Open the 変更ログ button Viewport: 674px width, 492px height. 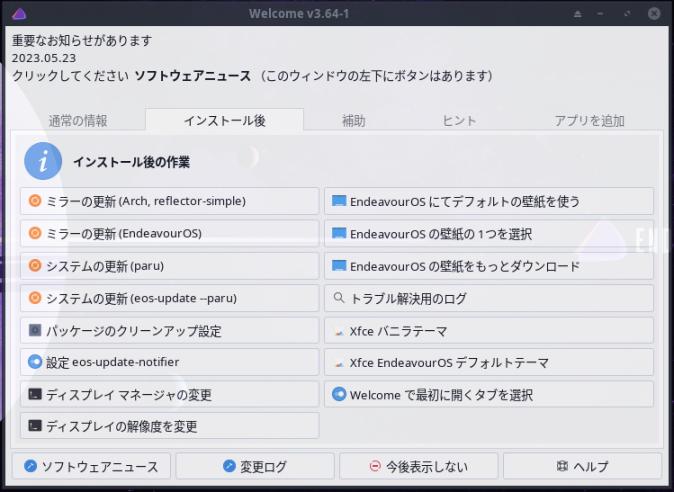(x=255, y=466)
